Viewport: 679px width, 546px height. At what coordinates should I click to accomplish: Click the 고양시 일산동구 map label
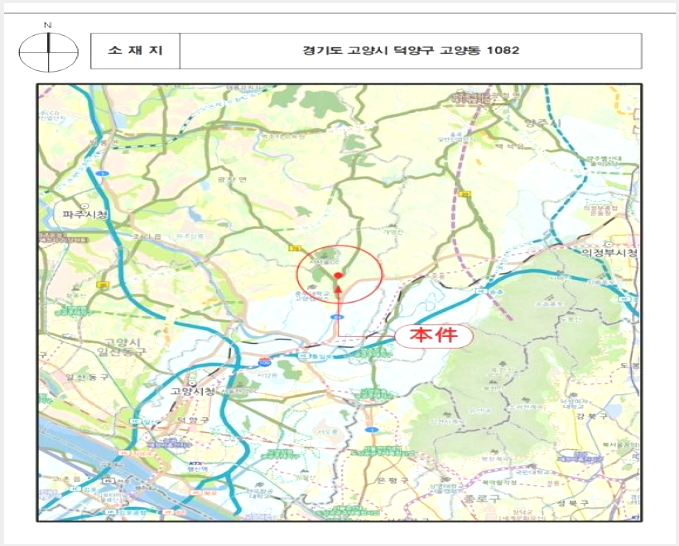pos(121,346)
